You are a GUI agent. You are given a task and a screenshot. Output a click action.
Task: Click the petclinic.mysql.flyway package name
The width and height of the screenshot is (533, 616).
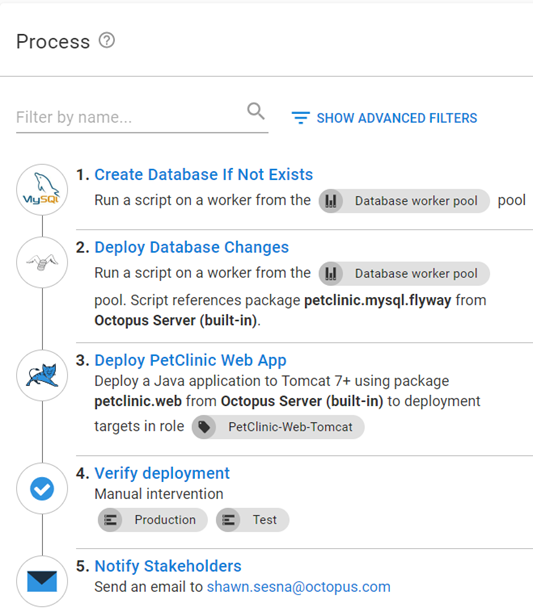tap(377, 301)
